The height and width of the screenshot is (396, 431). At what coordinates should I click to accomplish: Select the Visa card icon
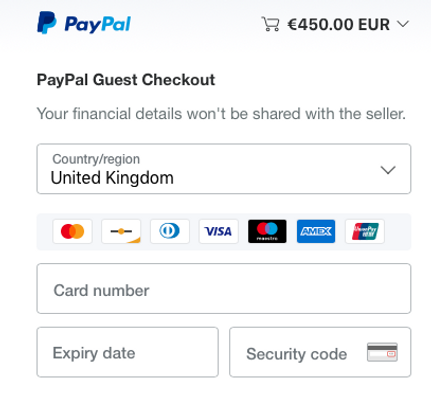(x=219, y=231)
